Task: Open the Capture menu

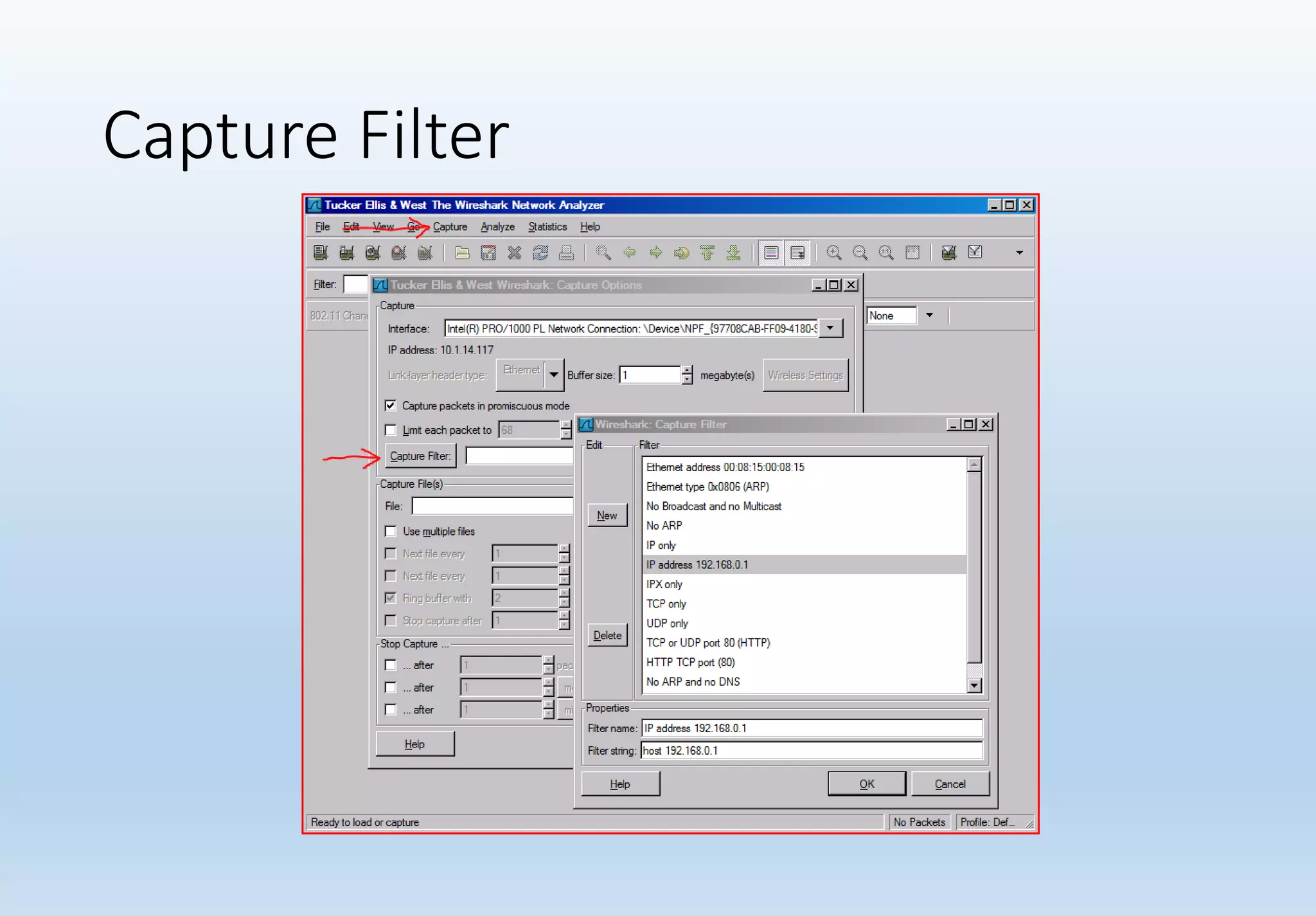Action: tap(450, 227)
